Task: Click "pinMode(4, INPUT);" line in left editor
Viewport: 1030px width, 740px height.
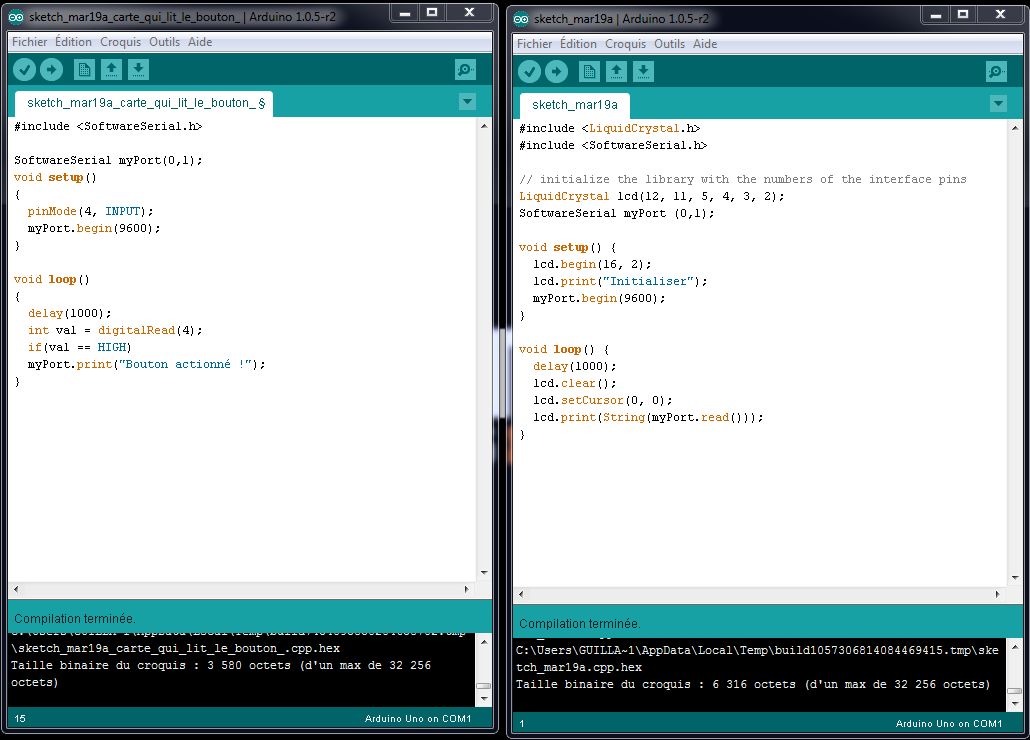Action: 91,211
